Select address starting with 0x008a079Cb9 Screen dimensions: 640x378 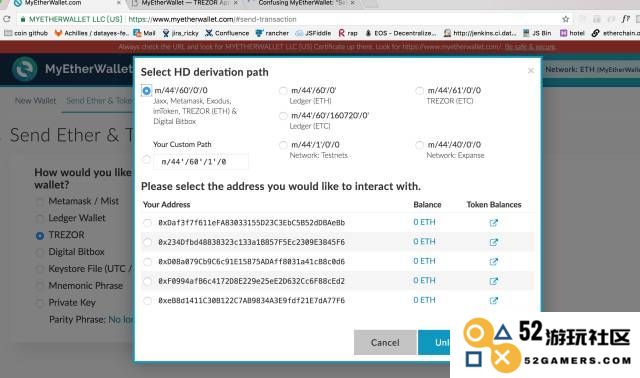[147, 262]
